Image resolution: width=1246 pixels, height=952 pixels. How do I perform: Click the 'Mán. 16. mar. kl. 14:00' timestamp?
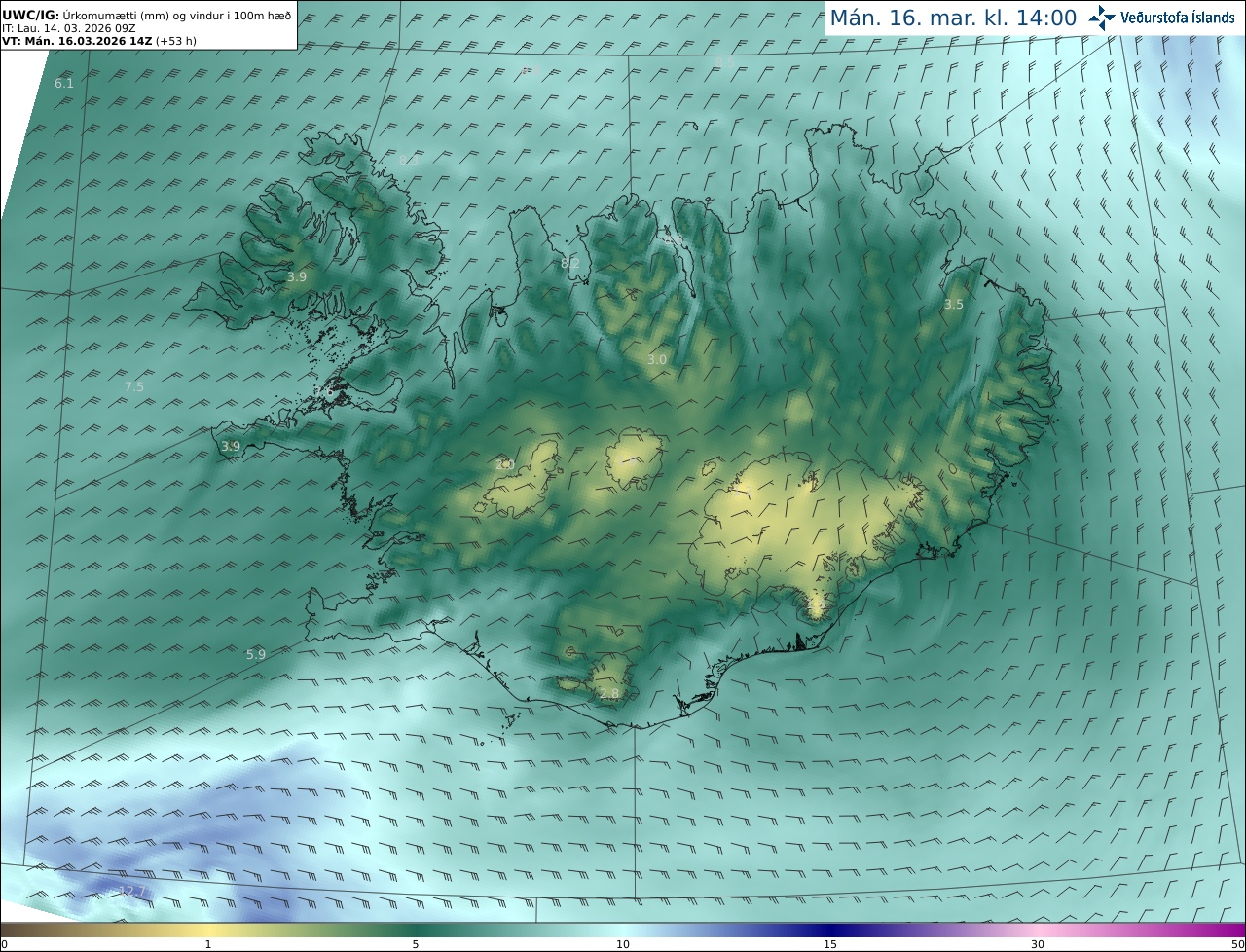point(953,18)
